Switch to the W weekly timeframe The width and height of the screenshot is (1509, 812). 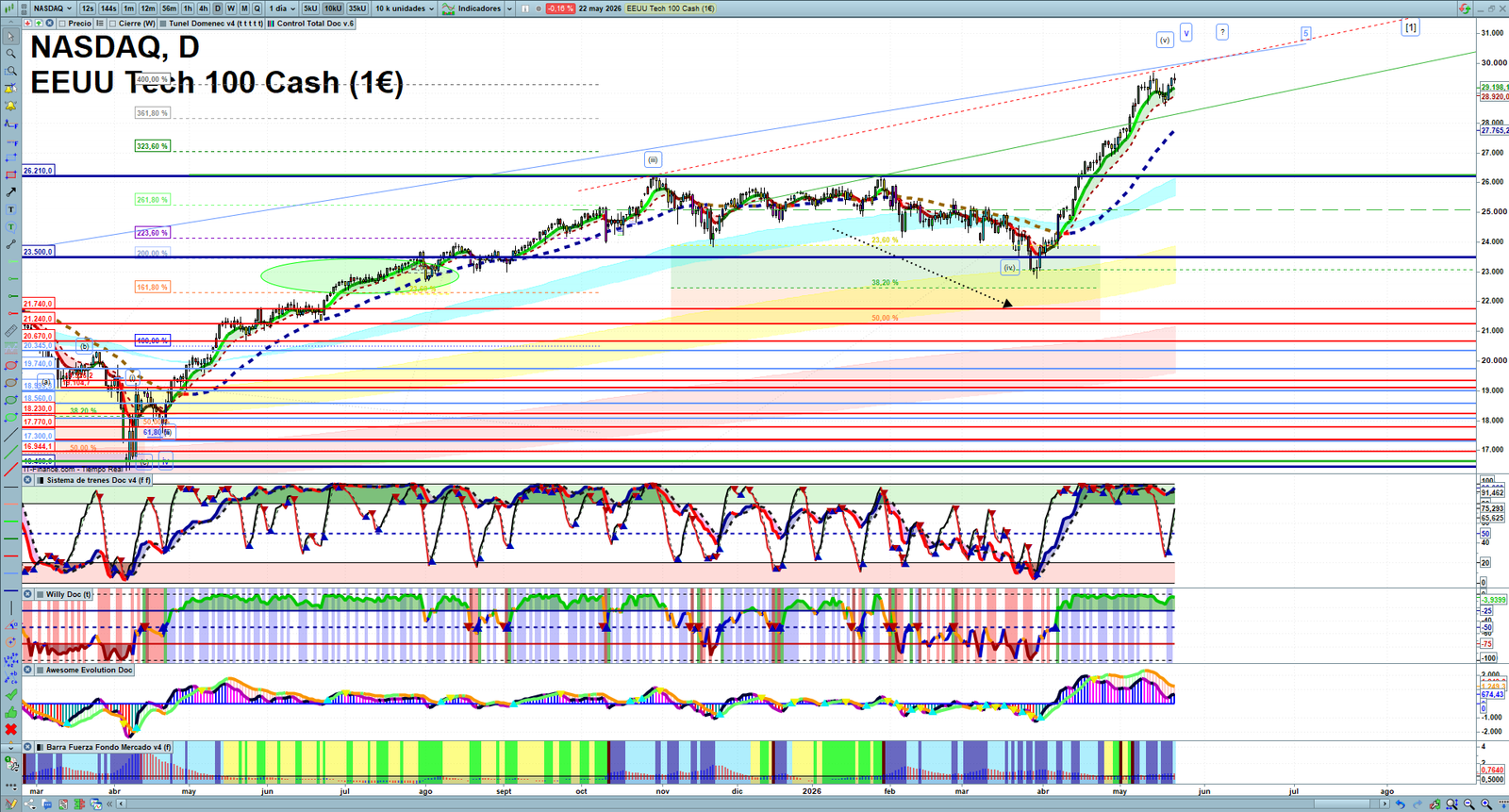231,8
